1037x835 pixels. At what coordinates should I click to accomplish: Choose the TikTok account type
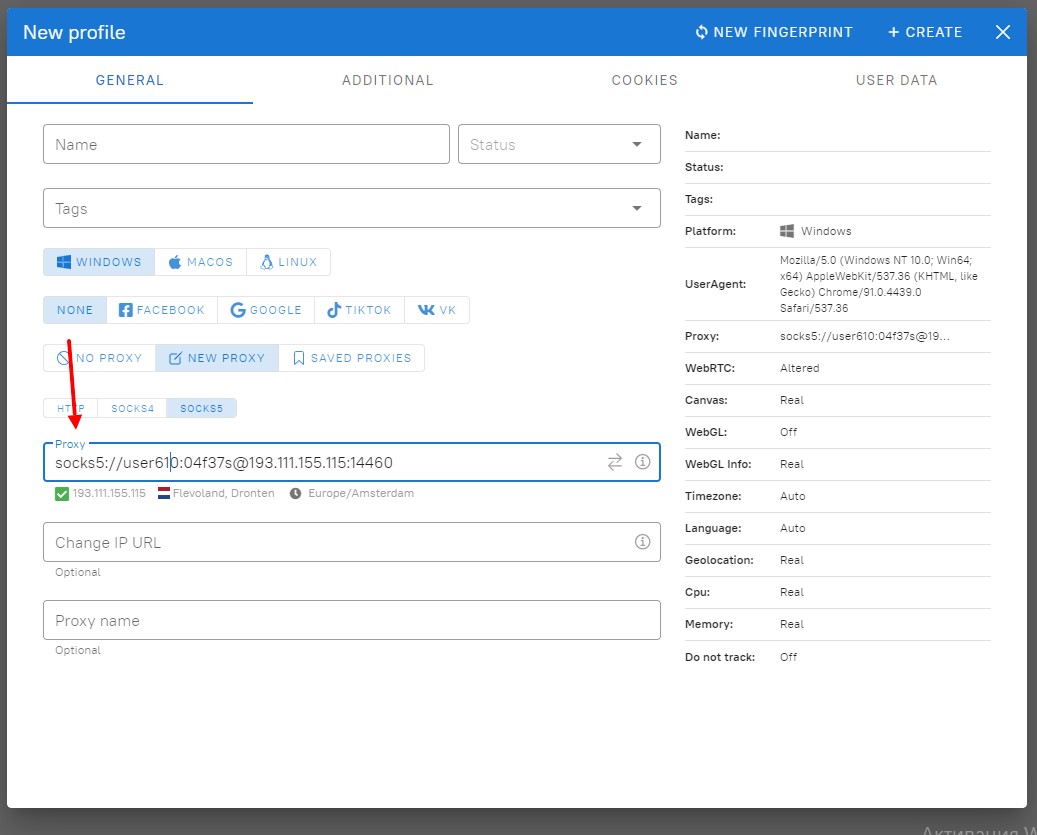359,310
